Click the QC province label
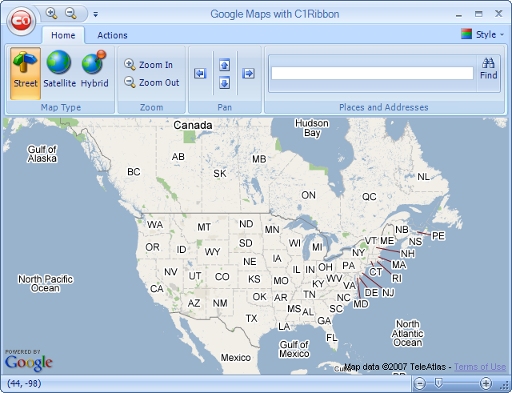 (x=369, y=197)
